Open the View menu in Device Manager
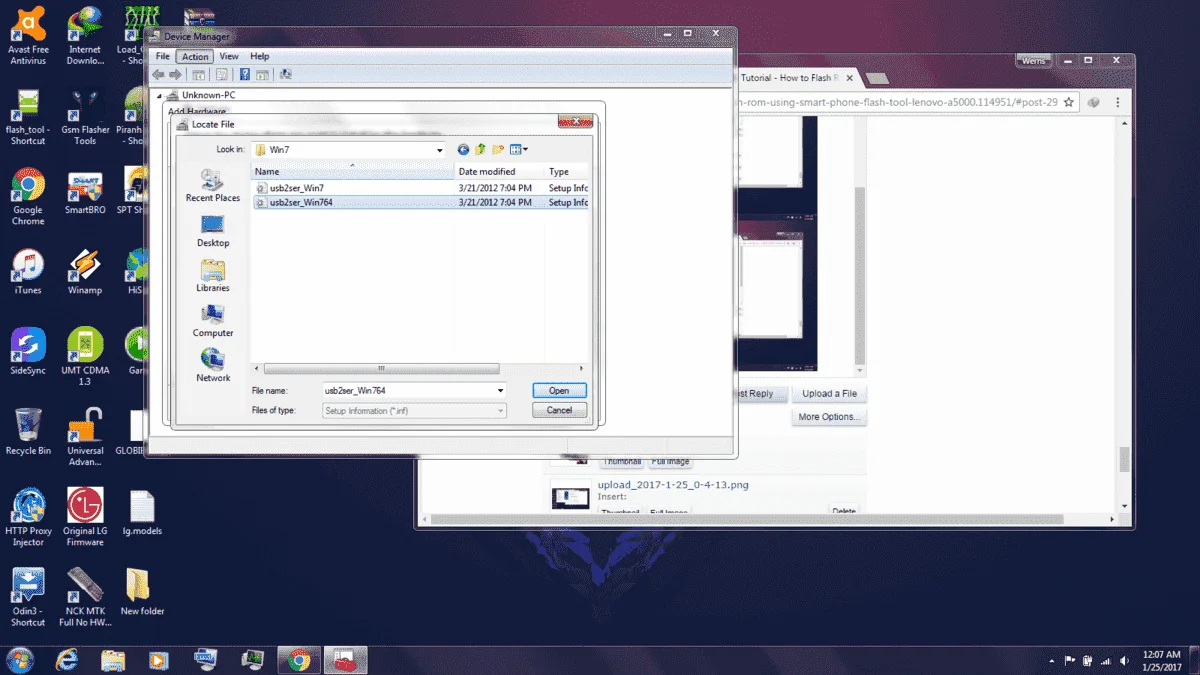This screenshot has width=1200, height=675. click(x=229, y=57)
